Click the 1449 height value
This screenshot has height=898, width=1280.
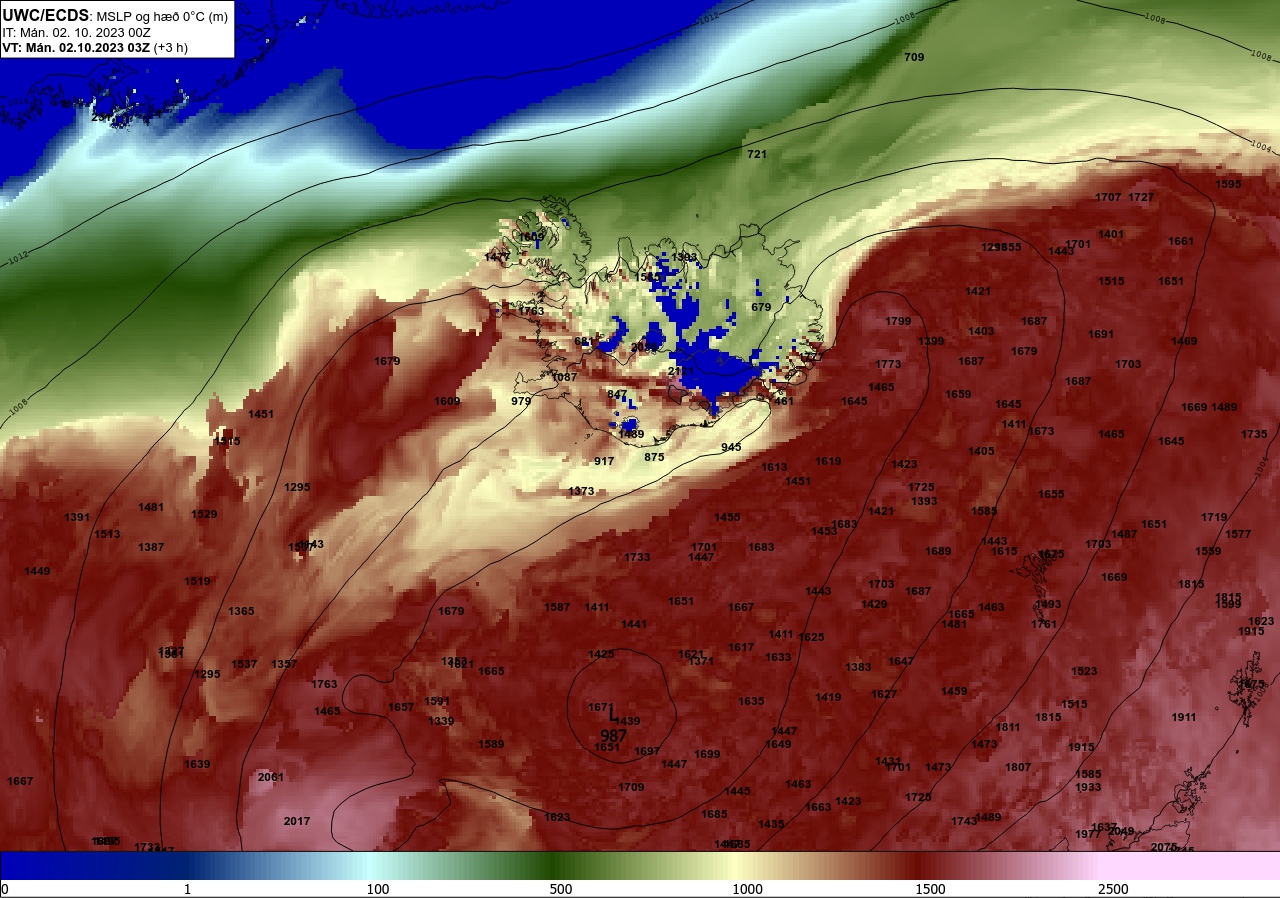(x=37, y=571)
